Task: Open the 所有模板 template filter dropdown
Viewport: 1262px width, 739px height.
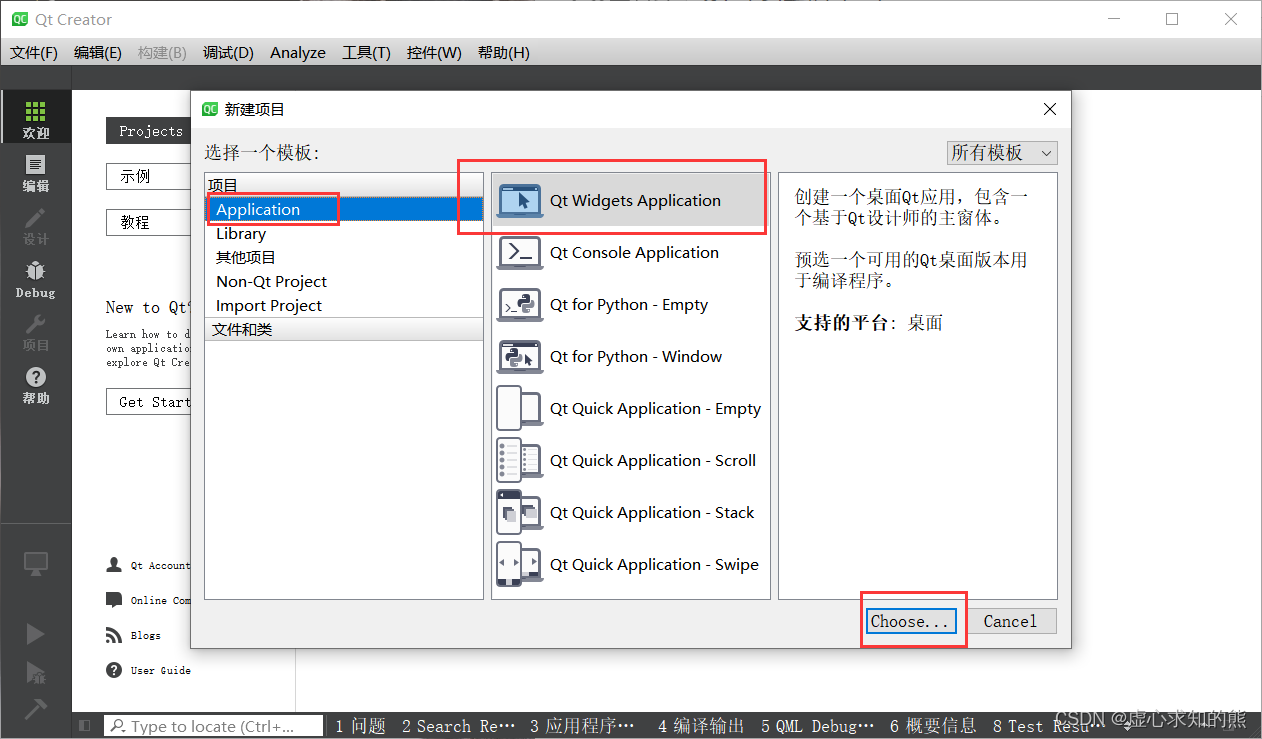Action: point(1002,152)
